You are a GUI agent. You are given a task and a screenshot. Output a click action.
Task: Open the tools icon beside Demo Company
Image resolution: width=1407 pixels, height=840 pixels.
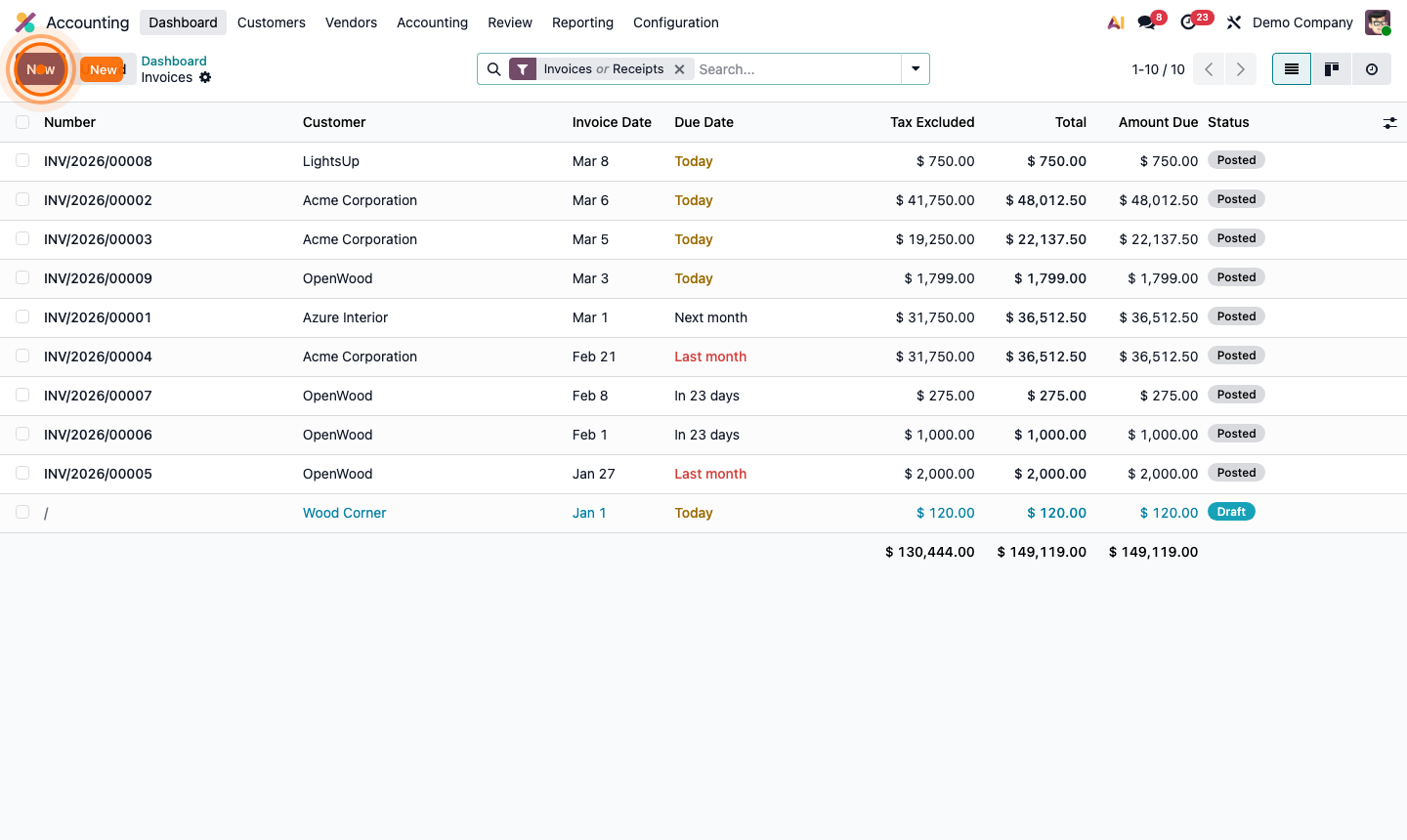1233,21
